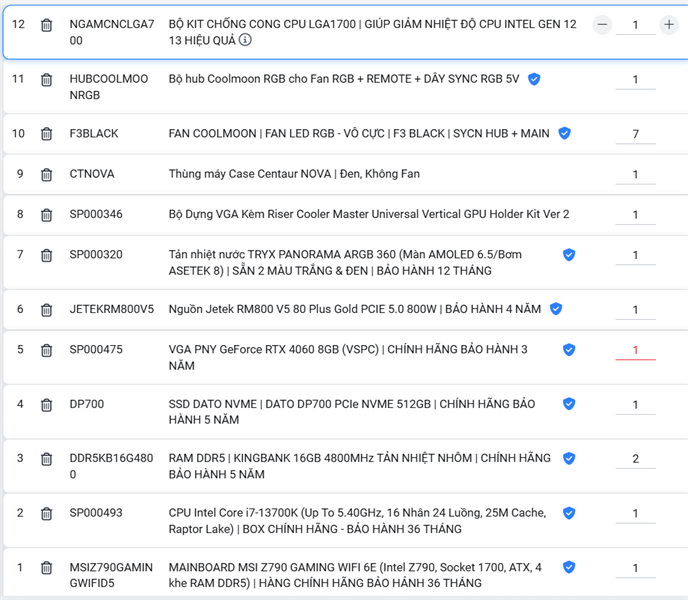
Task: Decrease quantity of row 12 with minus button
Action: (602, 24)
